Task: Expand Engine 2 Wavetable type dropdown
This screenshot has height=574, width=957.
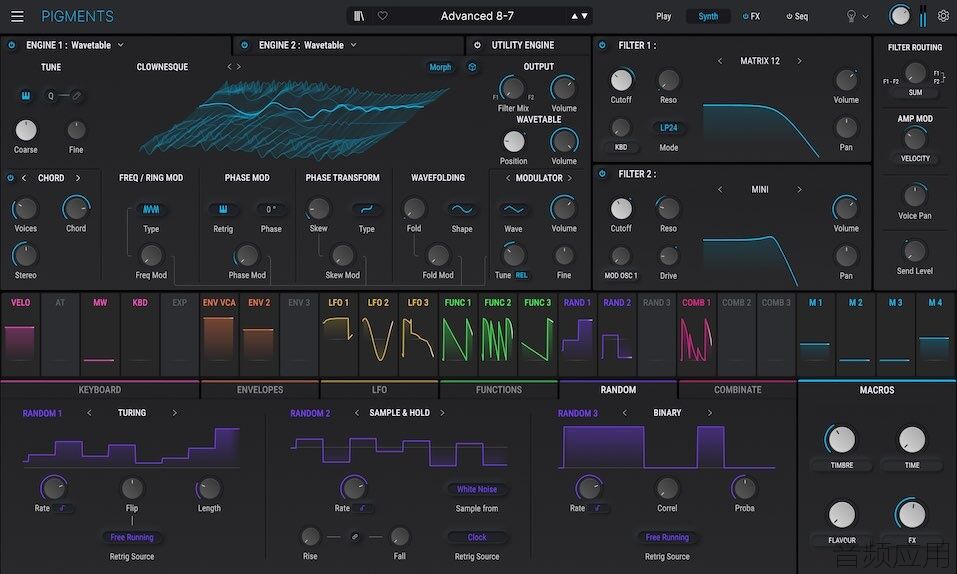Action: [353, 45]
